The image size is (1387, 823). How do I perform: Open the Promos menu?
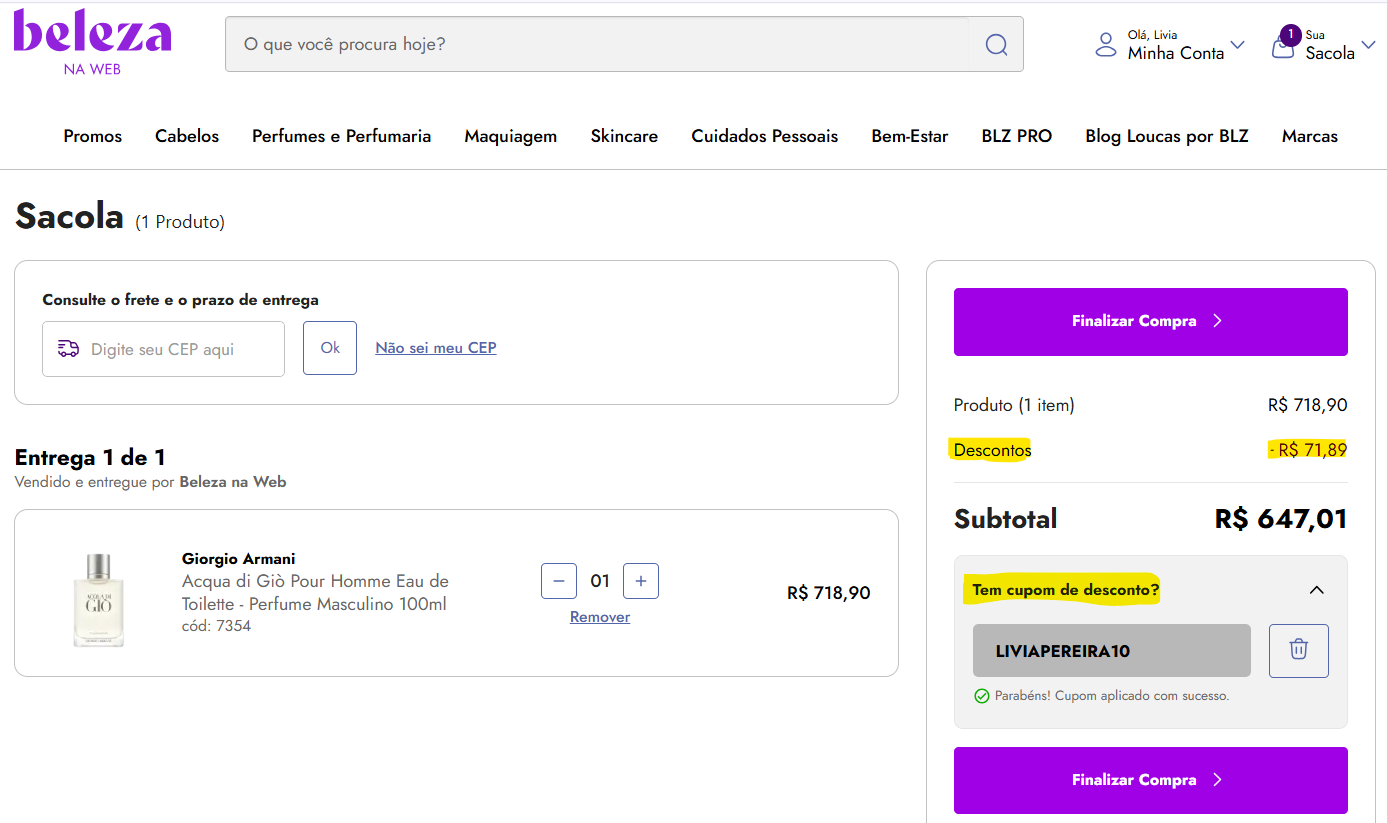tap(93, 136)
